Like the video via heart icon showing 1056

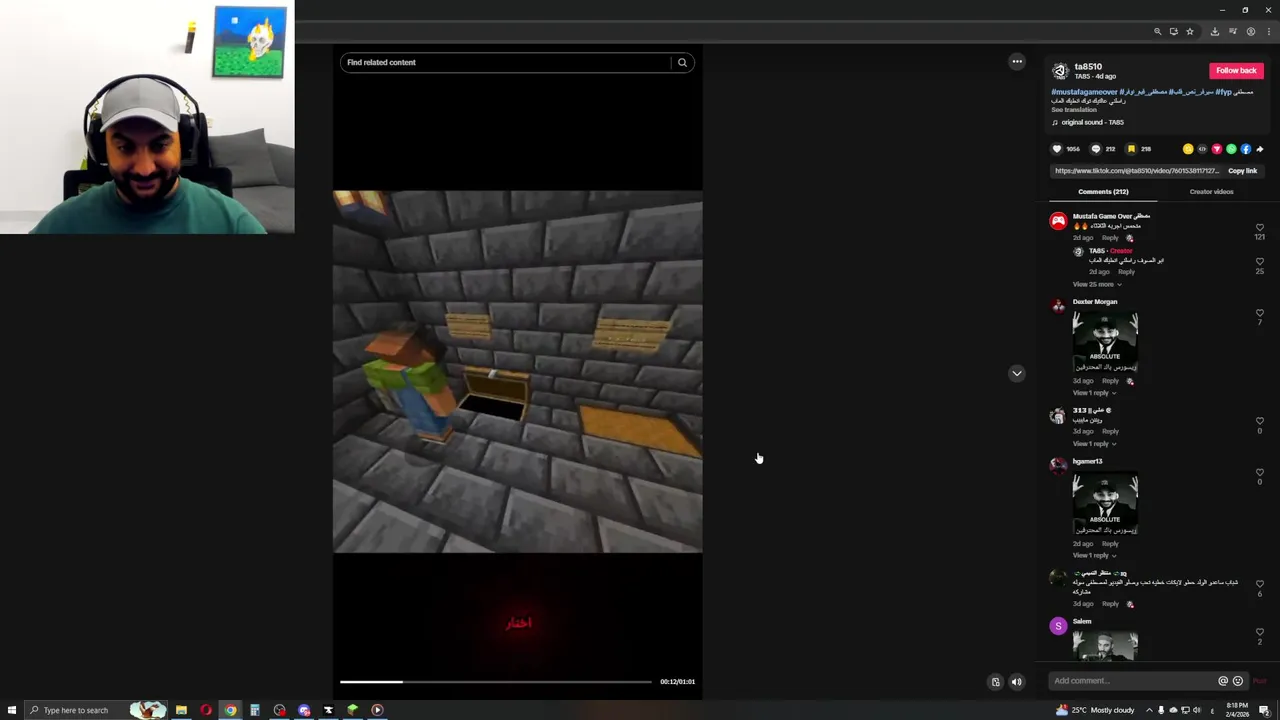(1057, 149)
